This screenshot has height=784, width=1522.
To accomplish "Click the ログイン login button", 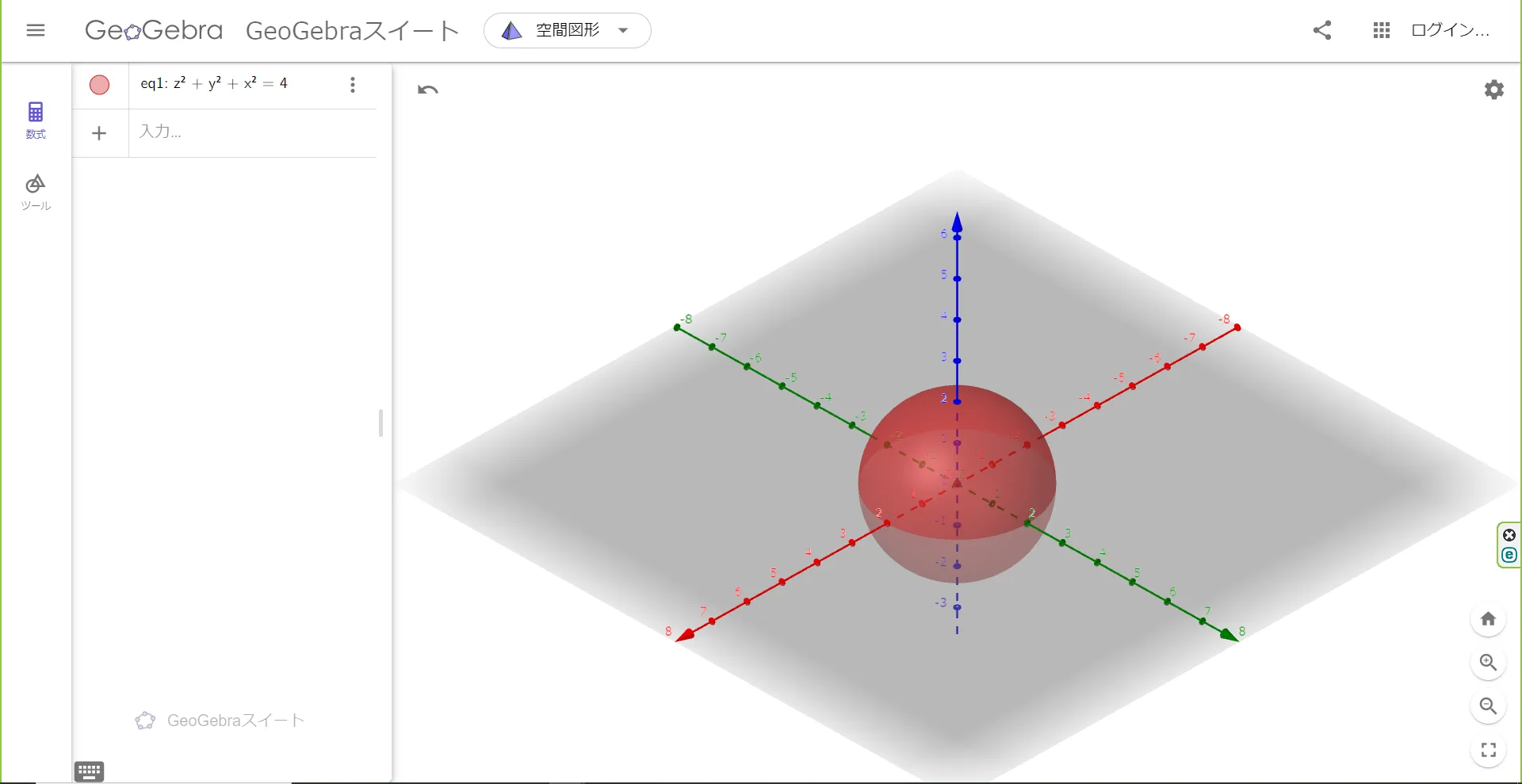I will tap(1449, 30).
